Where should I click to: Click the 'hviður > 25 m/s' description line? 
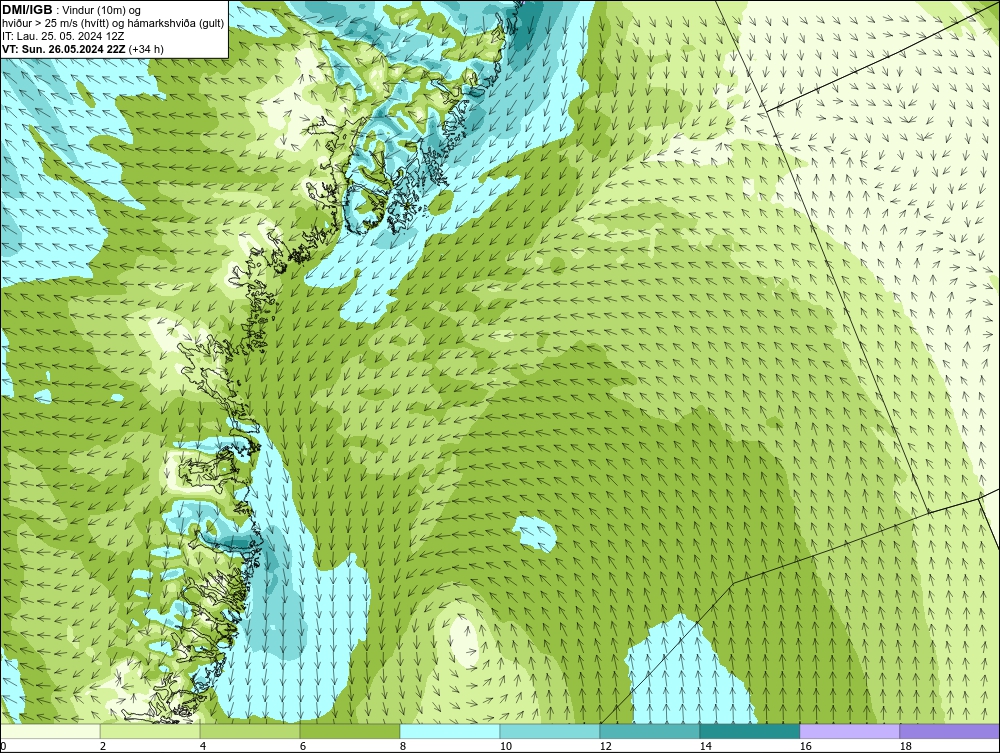pyautogui.click(x=113, y=24)
